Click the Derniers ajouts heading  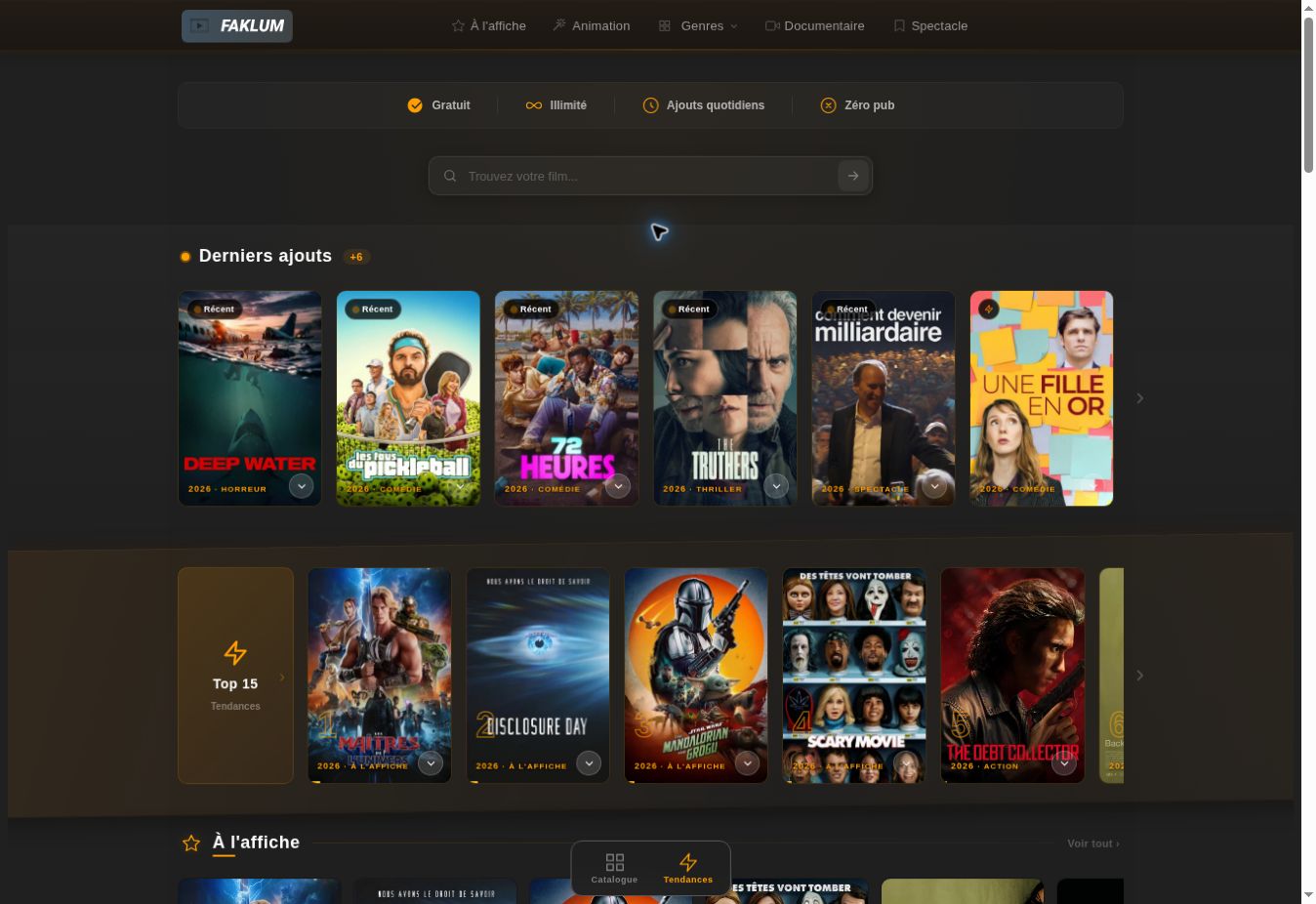coord(266,256)
